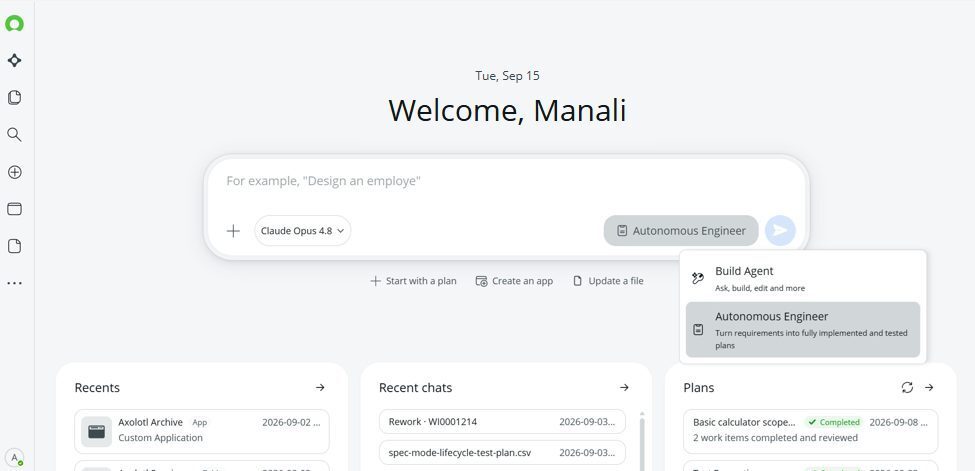Open the Claude Opus 4.8 model dropdown

coord(302,231)
